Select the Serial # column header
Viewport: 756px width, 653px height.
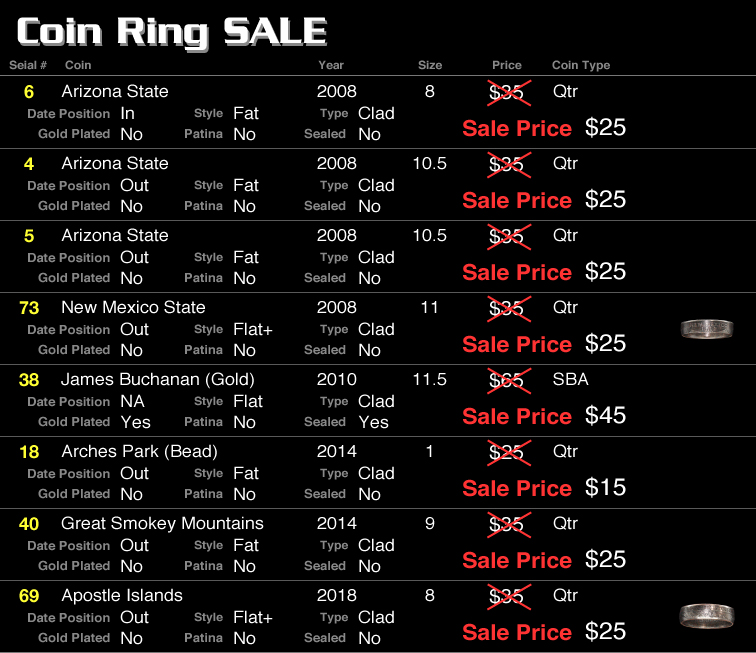click(28, 65)
